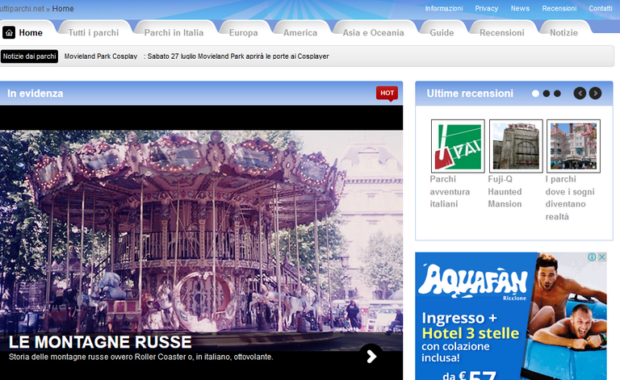Open Parchi avventura italiani thumbnail
Viewport: 620px width, 380px height.
click(x=458, y=146)
